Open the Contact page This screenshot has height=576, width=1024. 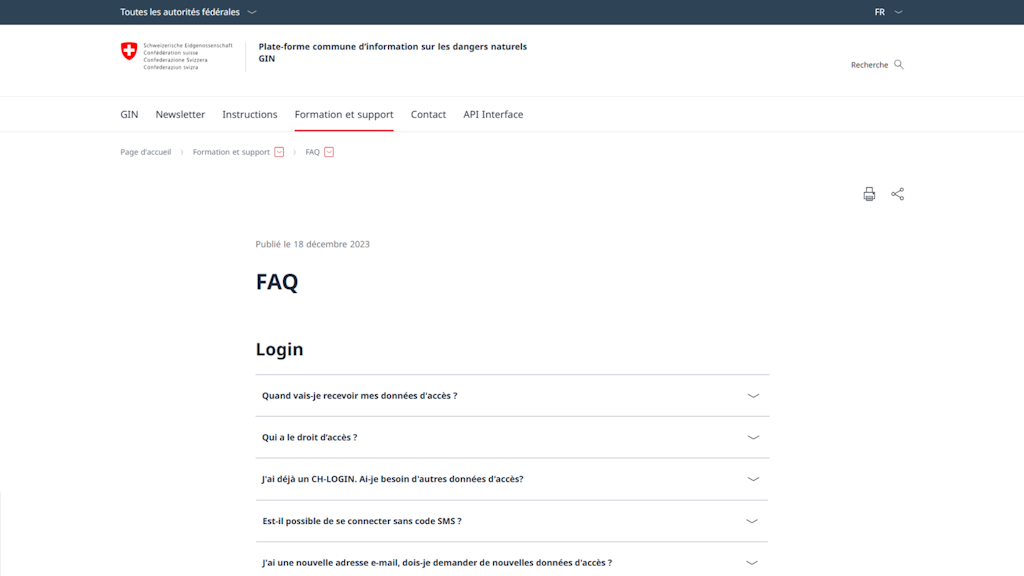click(x=428, y=114)
